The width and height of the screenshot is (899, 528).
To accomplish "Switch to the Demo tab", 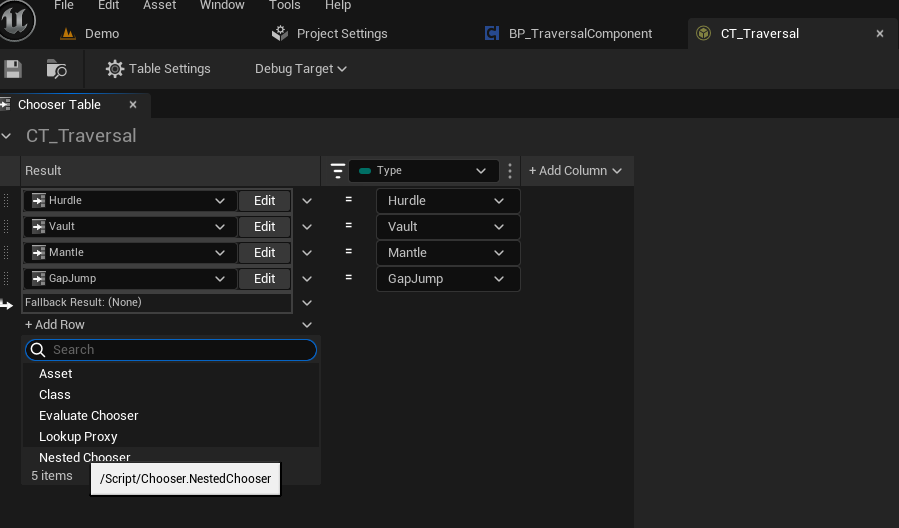I will [90, 34].
